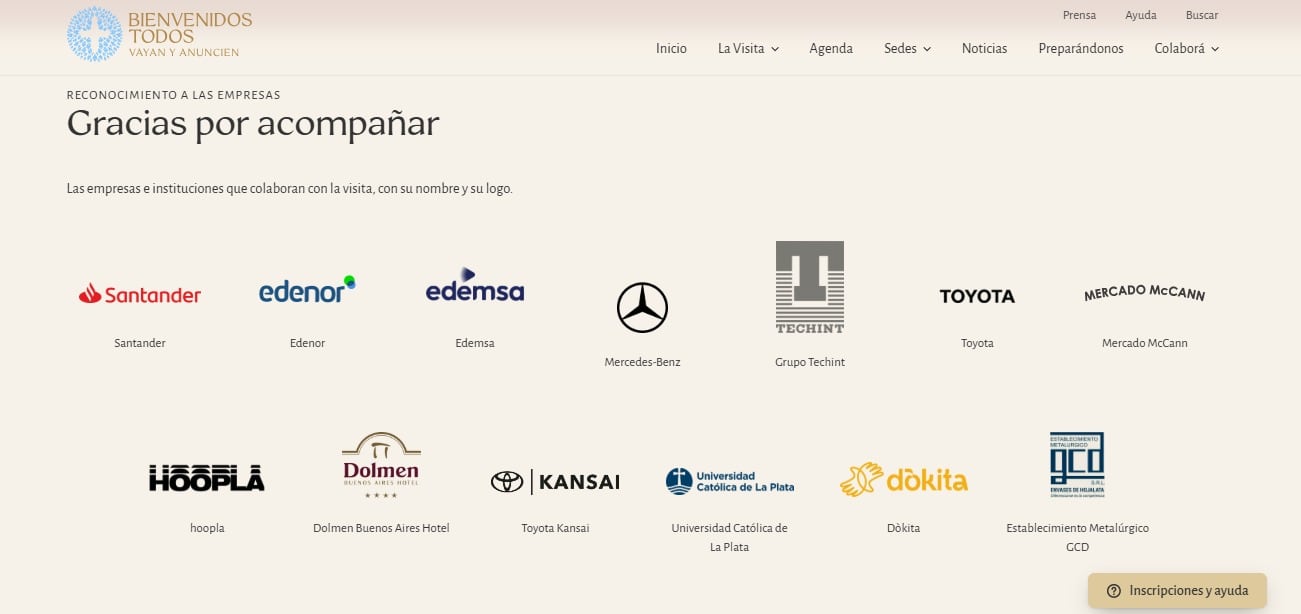The height and width of the screenshot is (614, 1301).
Task: Click the Santander logo
Action: click(140, 294)
